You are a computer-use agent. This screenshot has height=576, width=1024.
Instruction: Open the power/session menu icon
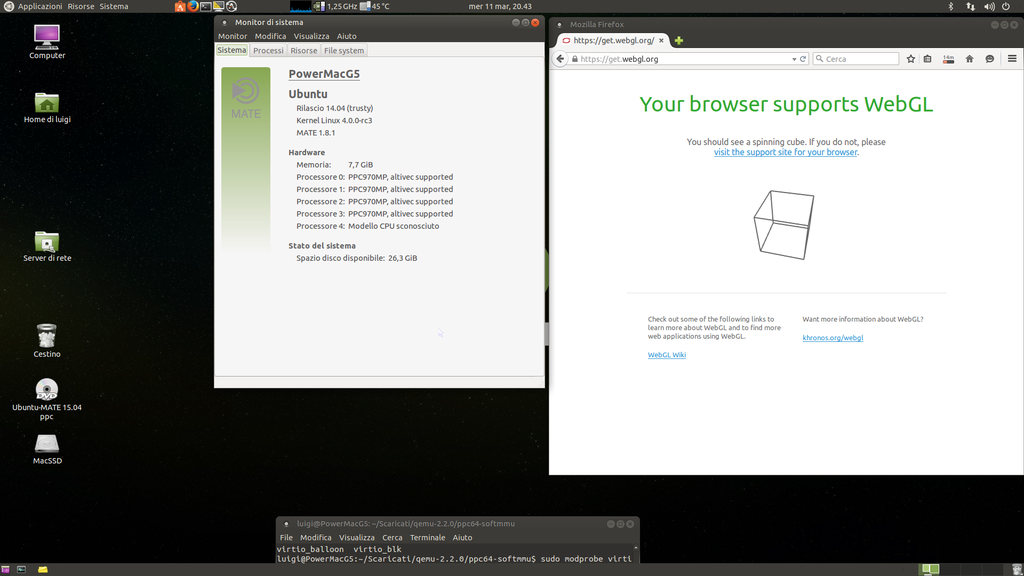(x=1006, y=7)
